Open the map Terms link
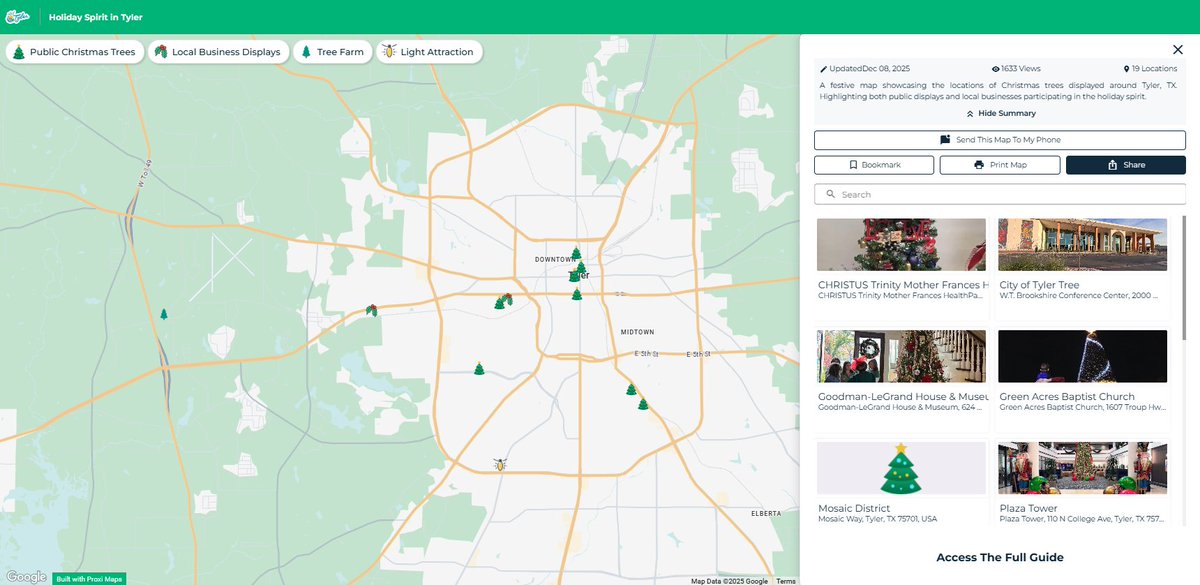 click(x=786, y=581)
